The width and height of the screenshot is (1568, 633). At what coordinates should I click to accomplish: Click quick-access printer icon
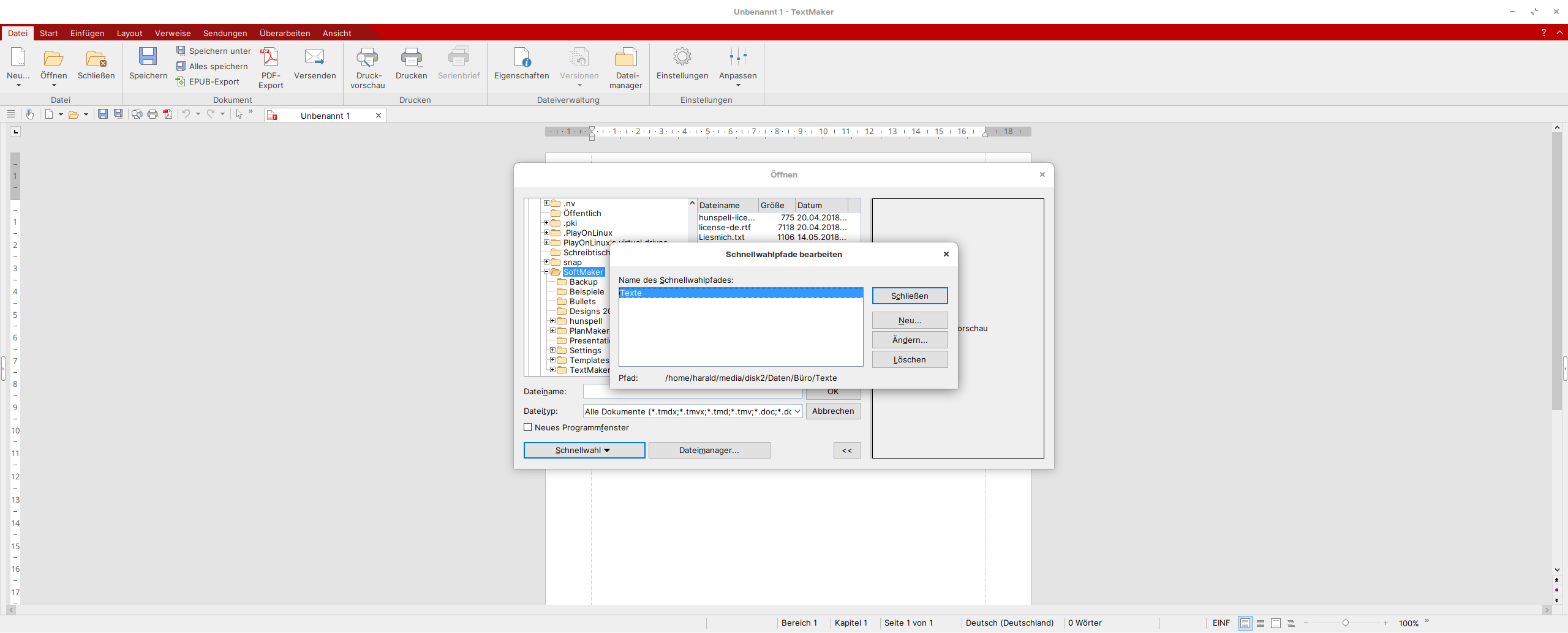(153, 114)
